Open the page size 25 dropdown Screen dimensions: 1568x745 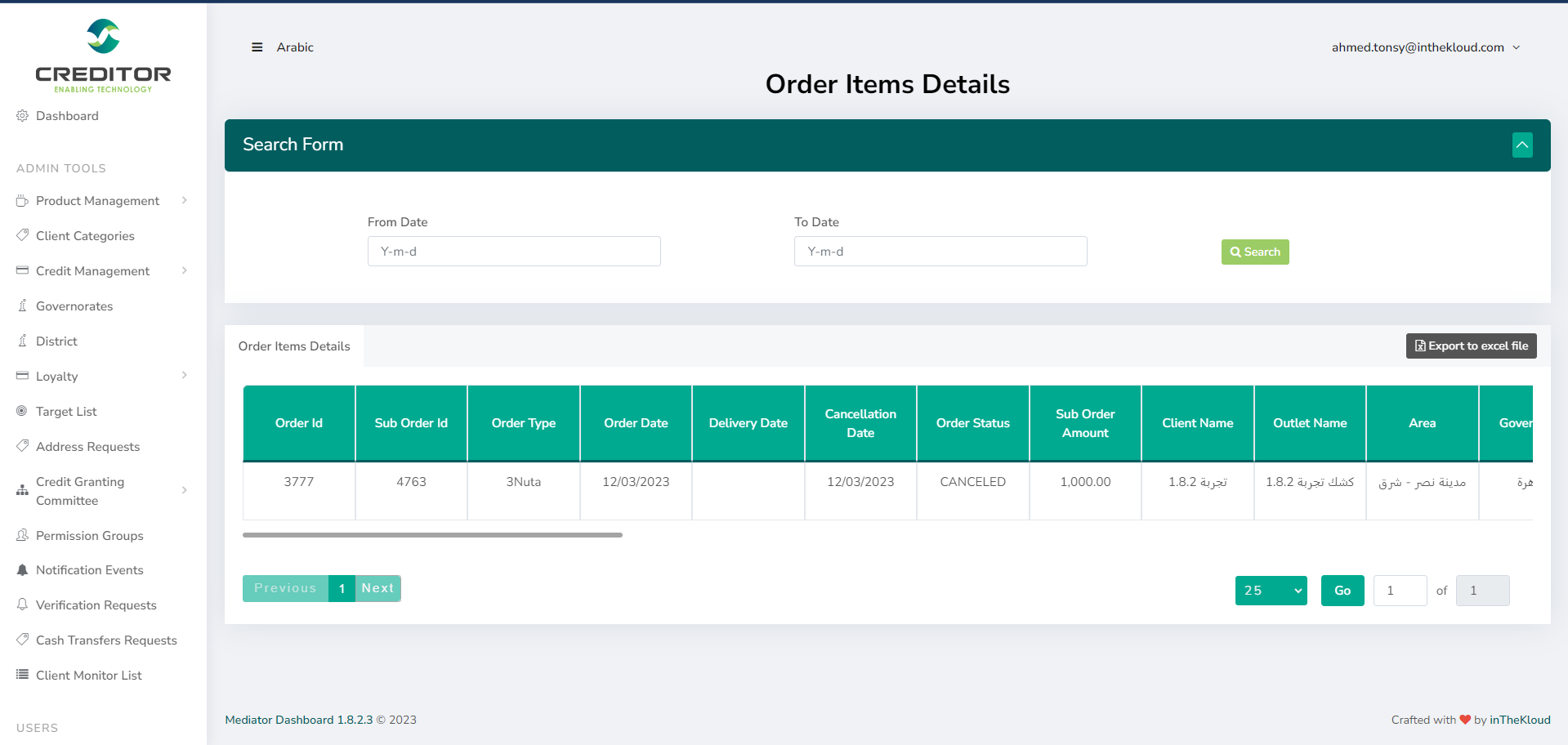point(1271,591)
